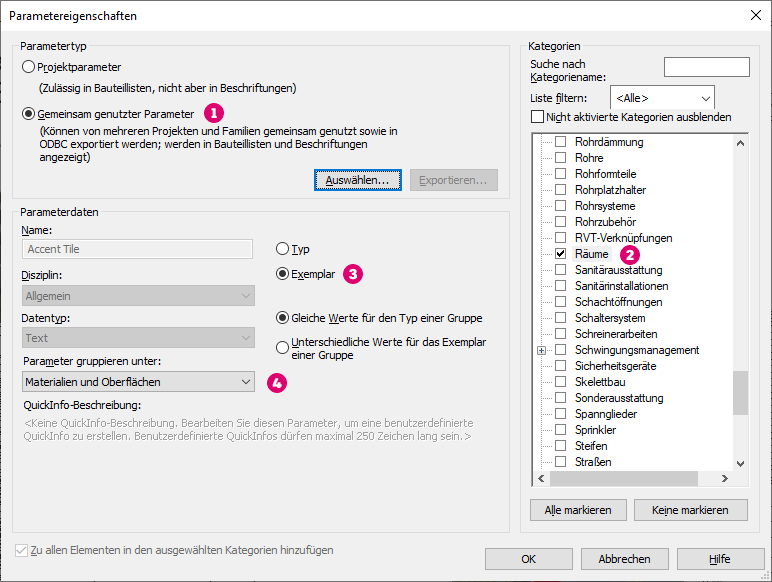Check the Sanitärinstallationen category box
This screenshot has height=582, width=772.
(x=561, y=286)
